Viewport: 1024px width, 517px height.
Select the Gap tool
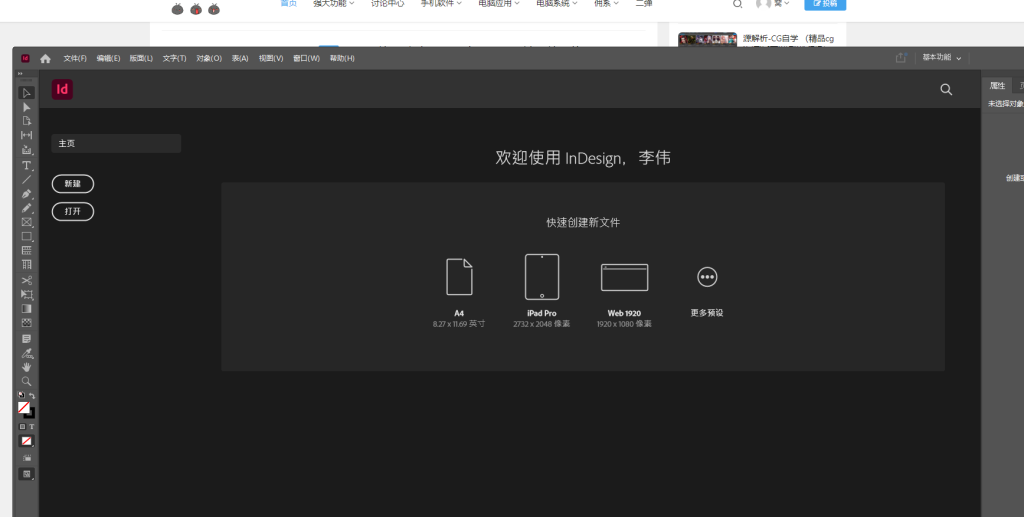pyautogui.click(x=26, y=135)
